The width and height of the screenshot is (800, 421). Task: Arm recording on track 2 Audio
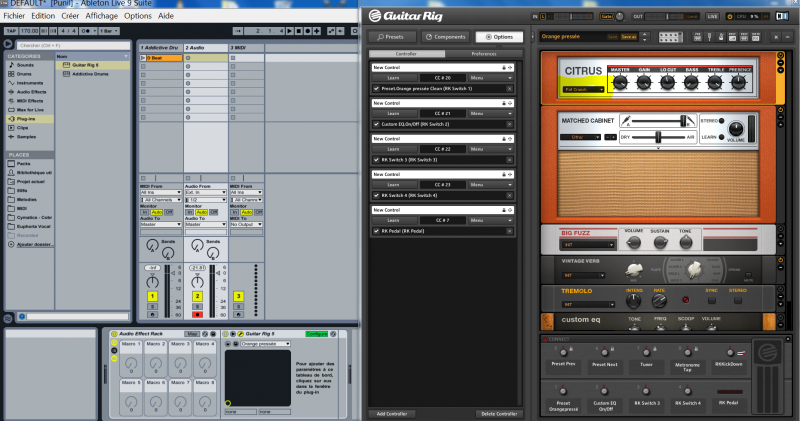click(198, 313)
